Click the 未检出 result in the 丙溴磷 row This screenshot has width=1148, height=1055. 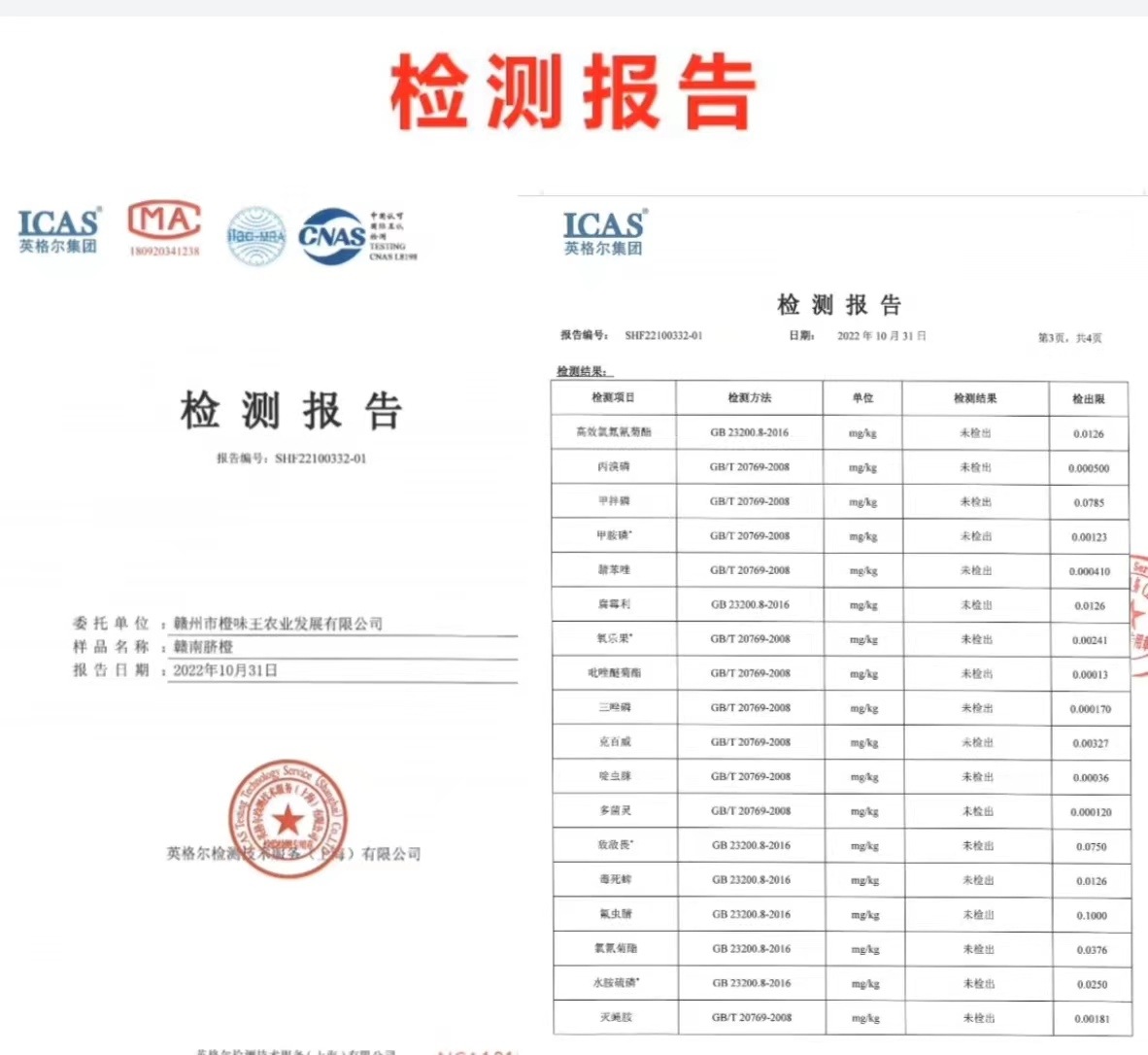(975, 468)
